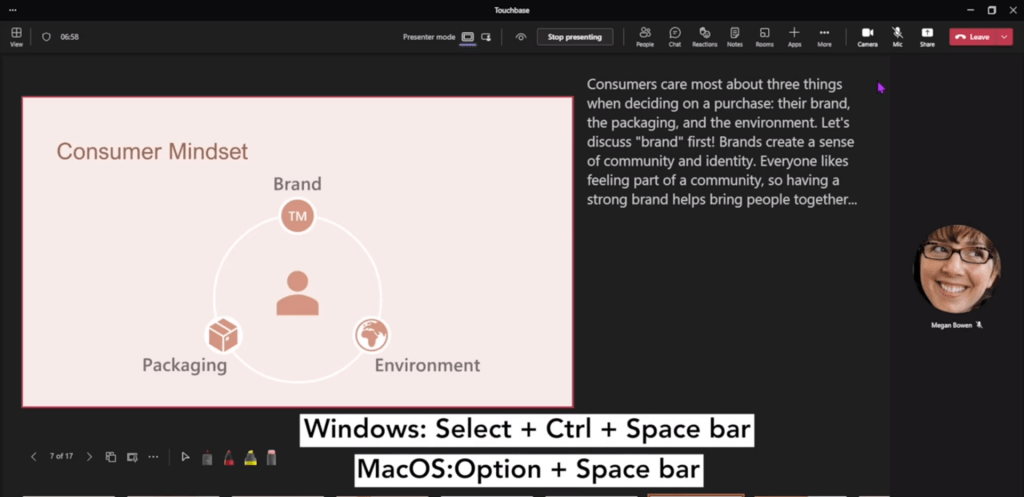Click Stop presenting
The width and height of the screenshot is (1024, 497).
(575, 37)
